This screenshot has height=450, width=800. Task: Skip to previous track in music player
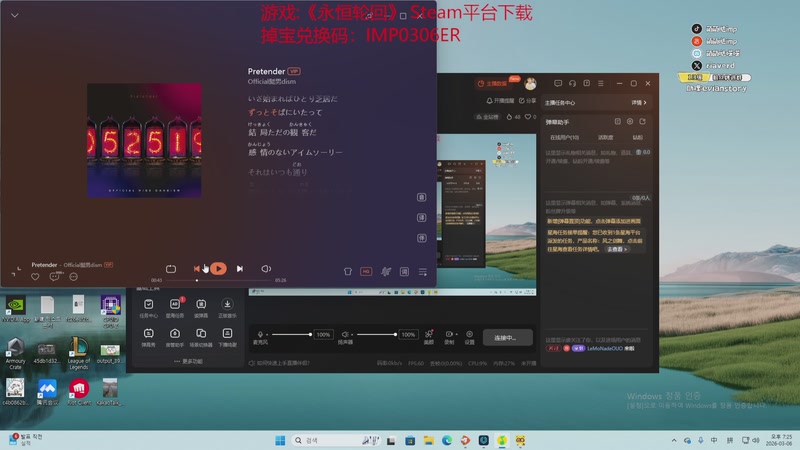point(196,268)
